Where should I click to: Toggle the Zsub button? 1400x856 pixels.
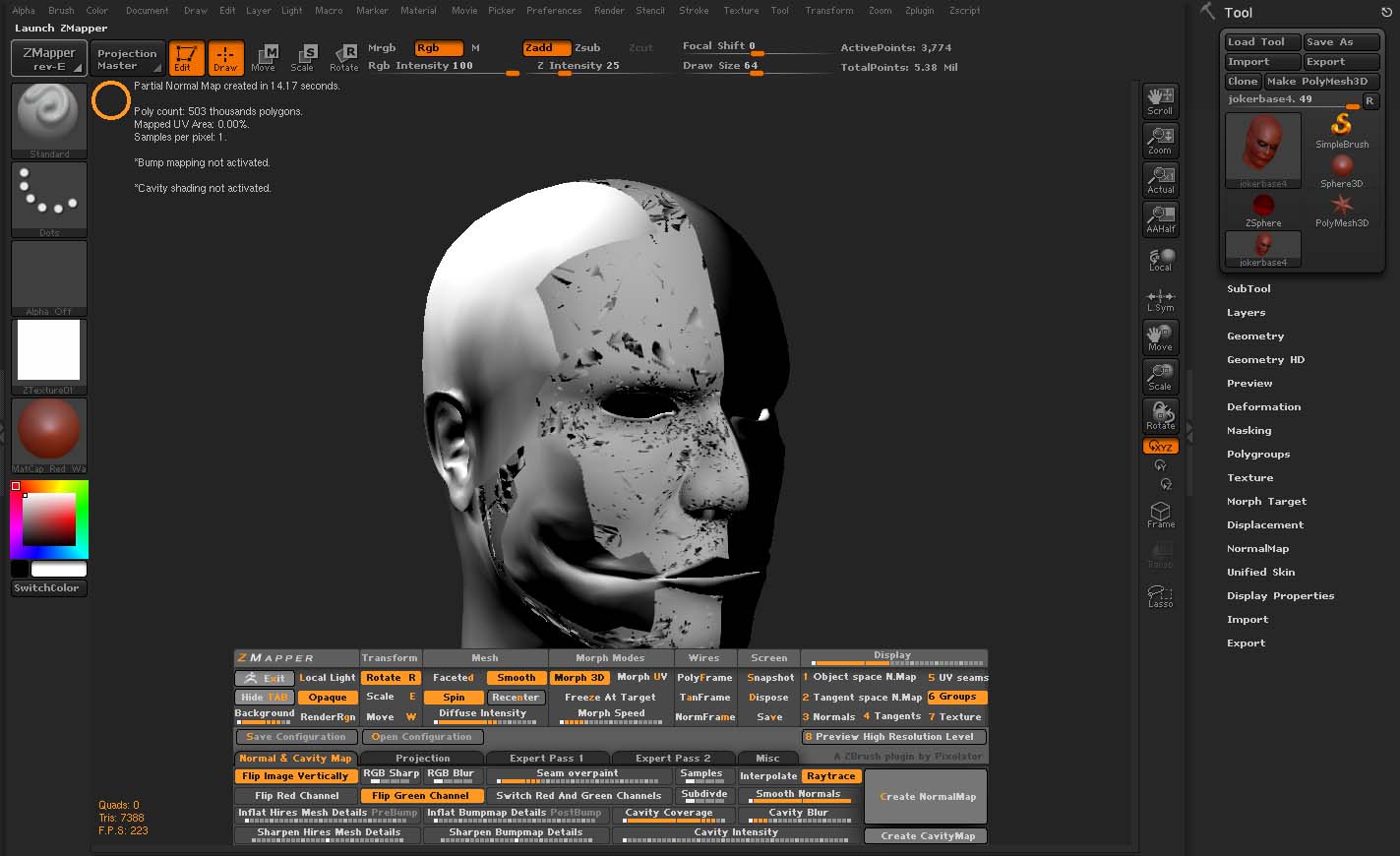(587, 47)
